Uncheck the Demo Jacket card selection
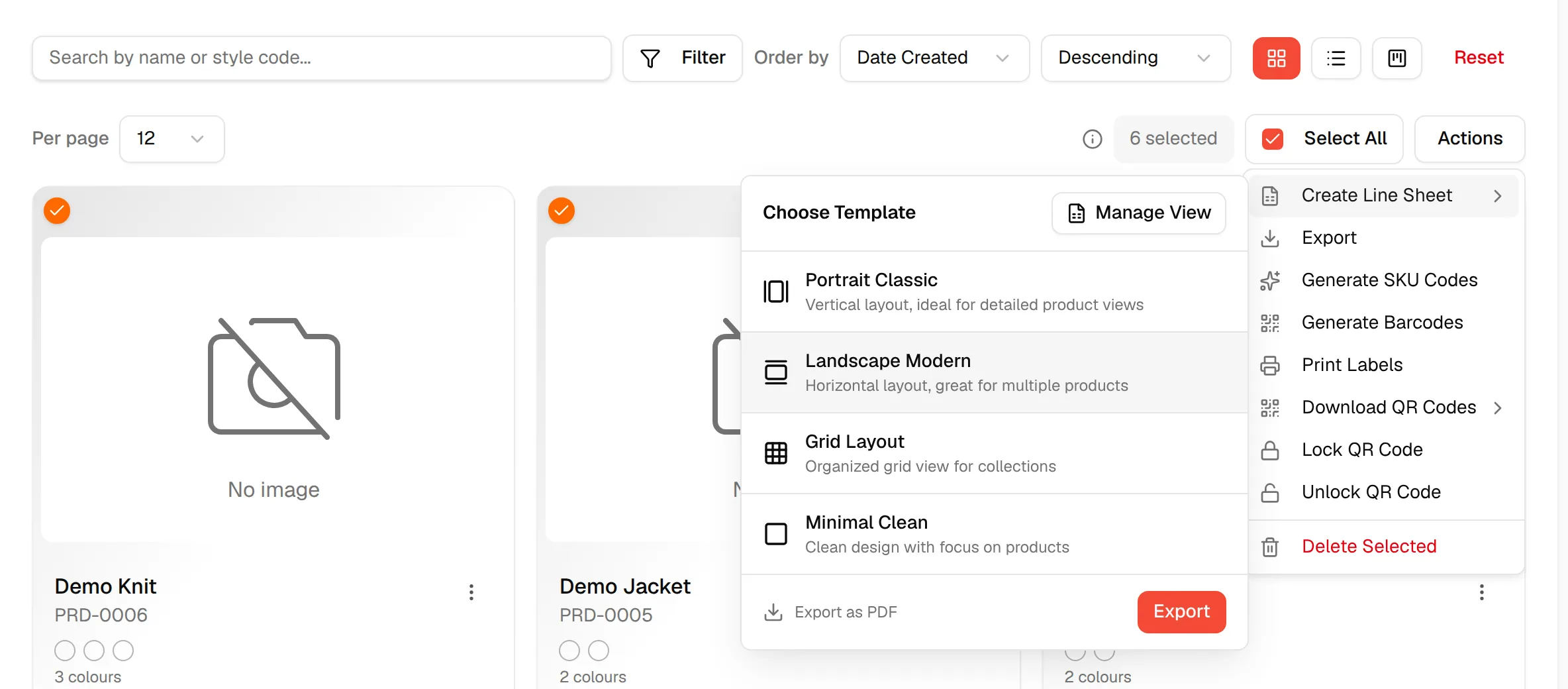This screenshot has height=689, width=1568. 562,211
